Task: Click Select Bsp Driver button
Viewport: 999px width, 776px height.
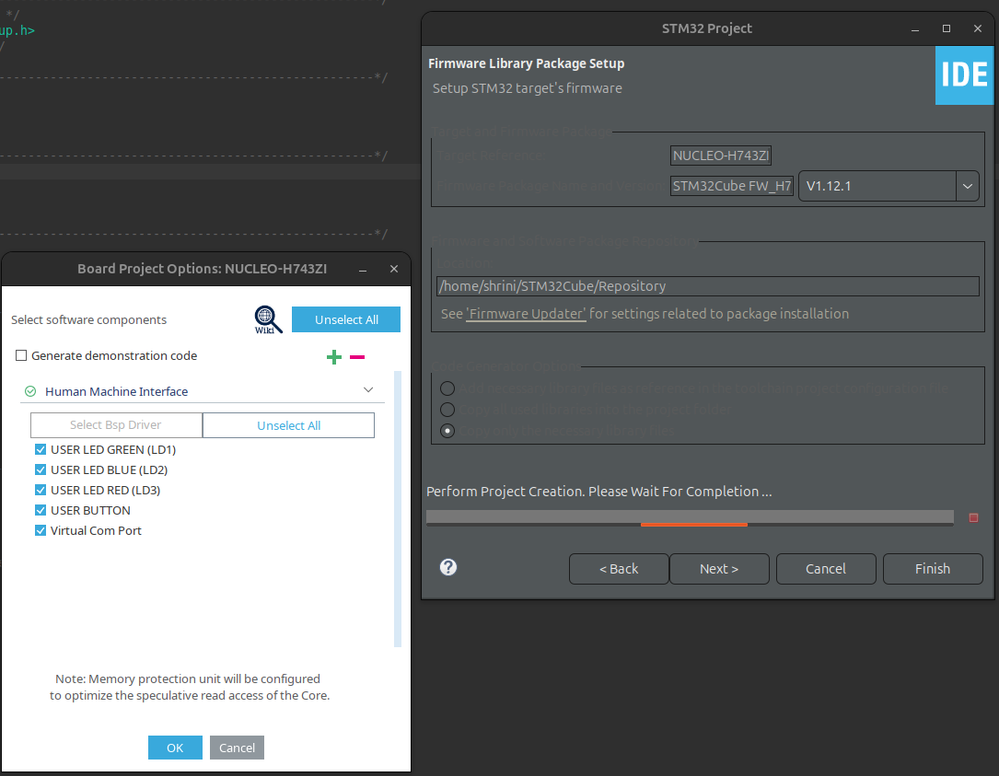Action: [116, 425]
